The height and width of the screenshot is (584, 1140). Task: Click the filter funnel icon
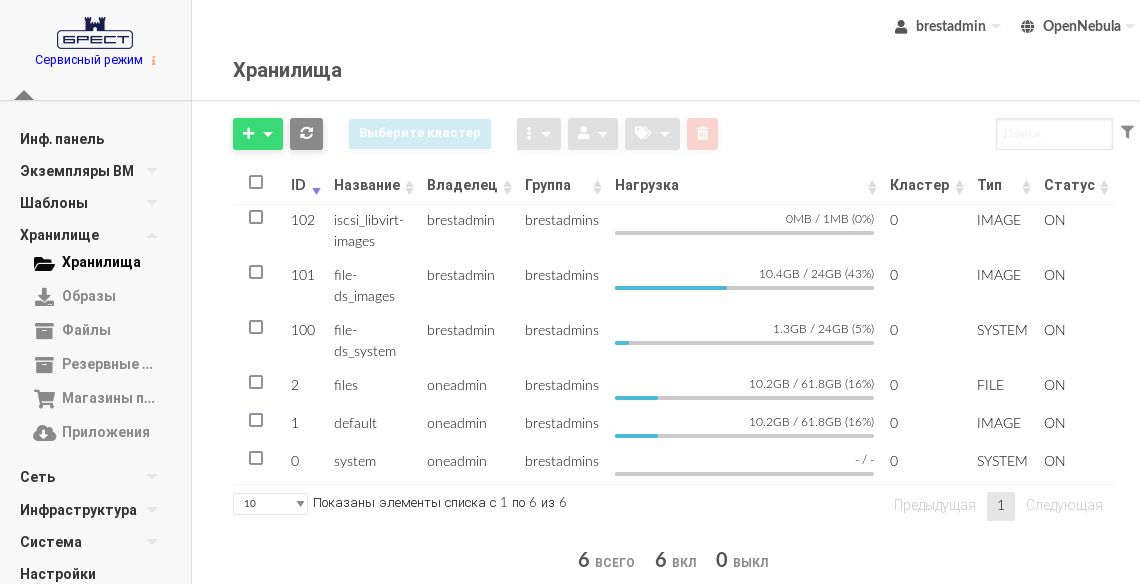(x=1127, y=132)
